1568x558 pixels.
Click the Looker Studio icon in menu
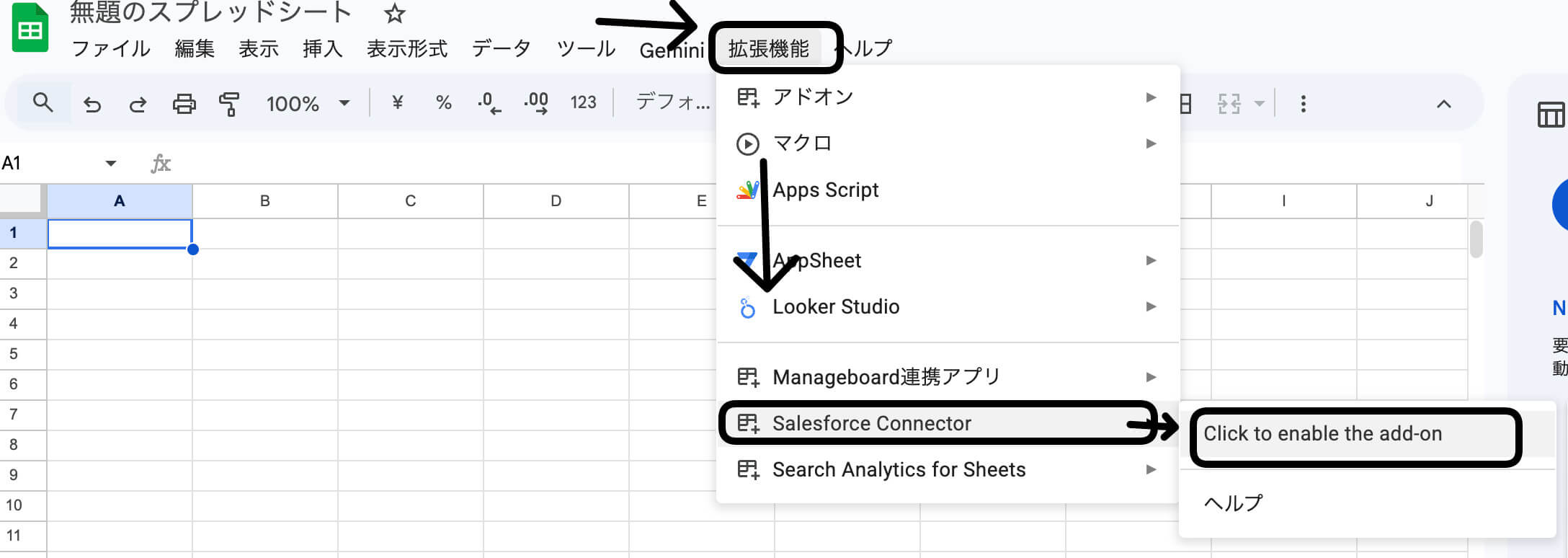tap(748, 308)
